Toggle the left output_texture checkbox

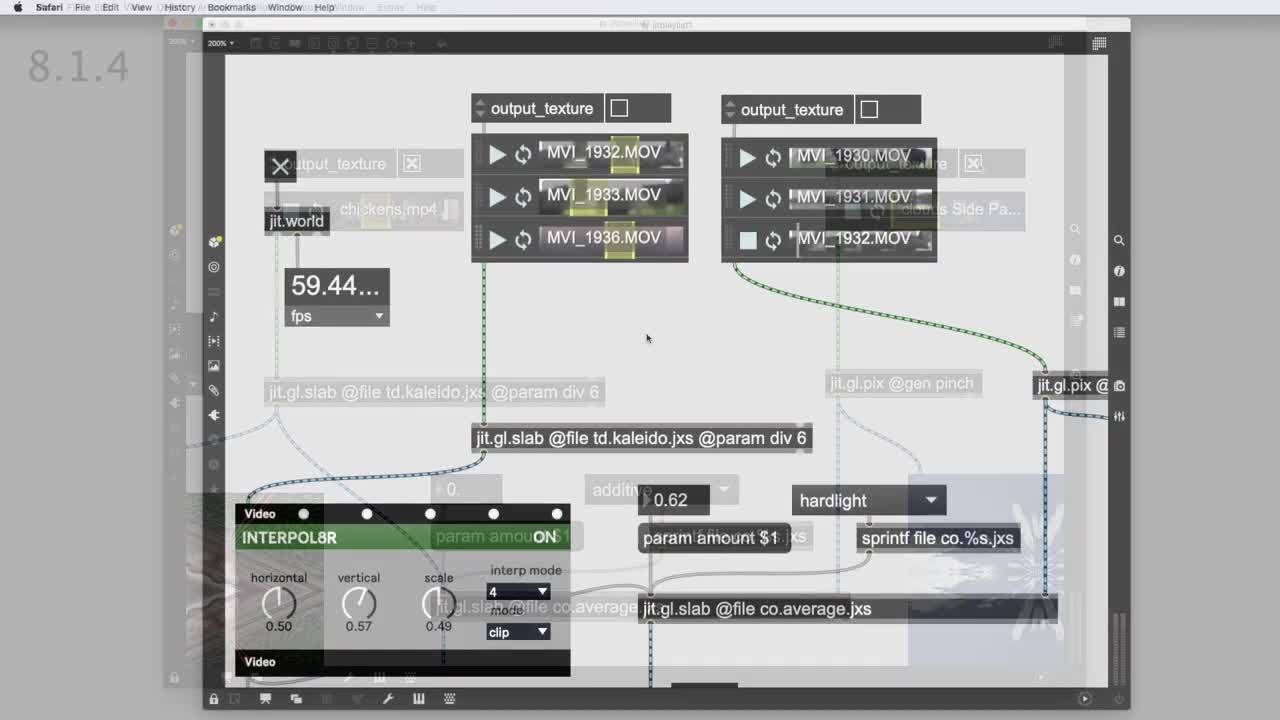[619, 108]
